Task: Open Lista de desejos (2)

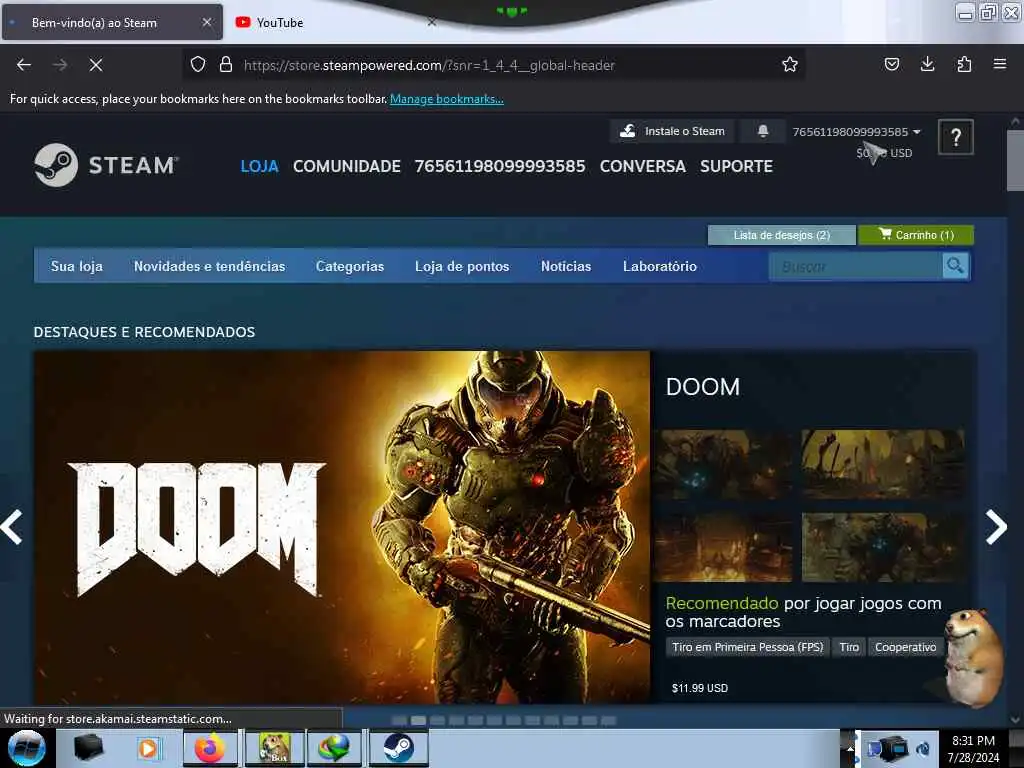Action: pos(782,235)
